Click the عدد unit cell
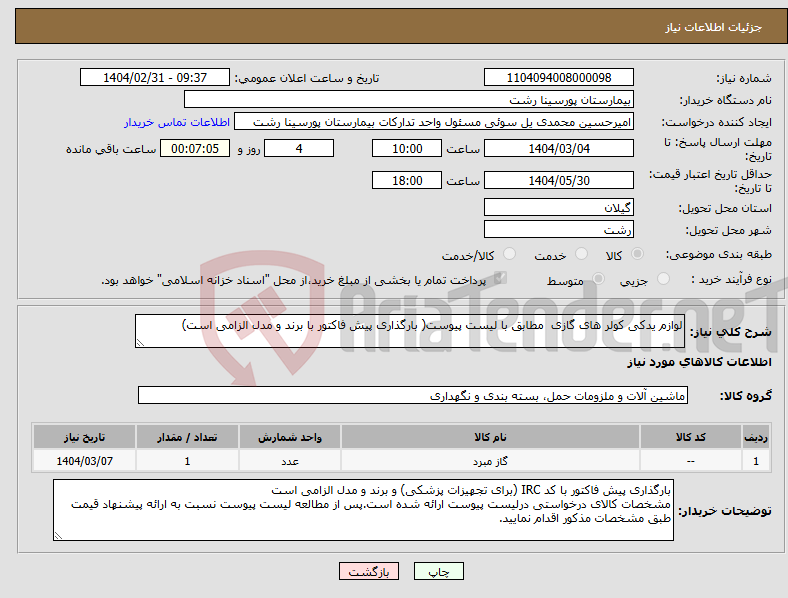Screen dimensions: 788x598 [290, 461]
